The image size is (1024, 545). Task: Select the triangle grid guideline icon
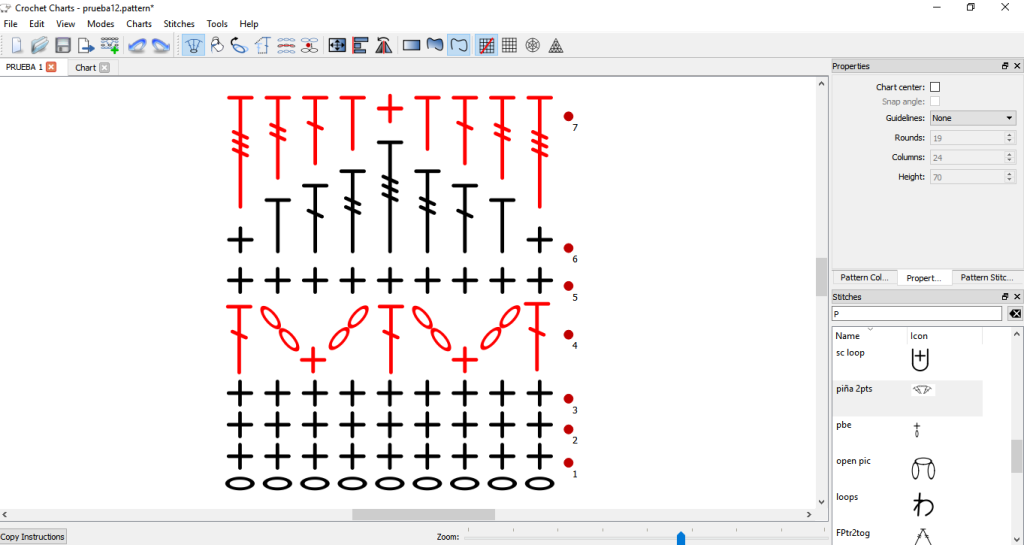click(555, 45)
